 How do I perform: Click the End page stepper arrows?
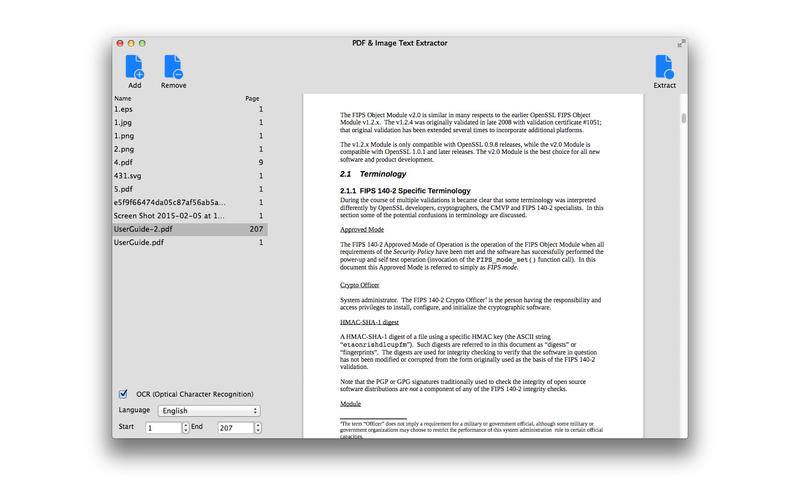tap(258, 428)
